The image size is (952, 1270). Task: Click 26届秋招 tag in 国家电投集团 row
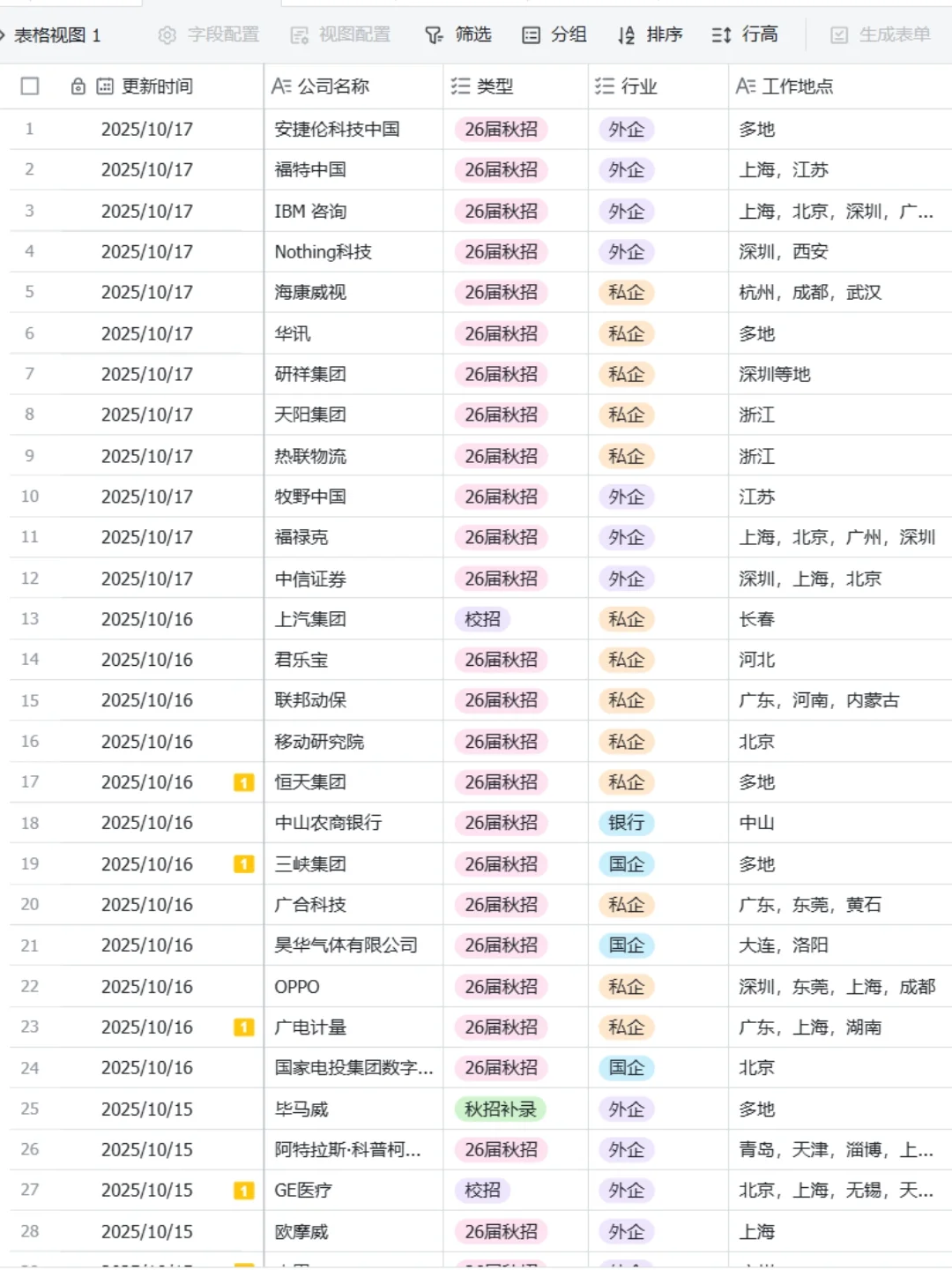pyautogui.click(x=501, y=1068)
